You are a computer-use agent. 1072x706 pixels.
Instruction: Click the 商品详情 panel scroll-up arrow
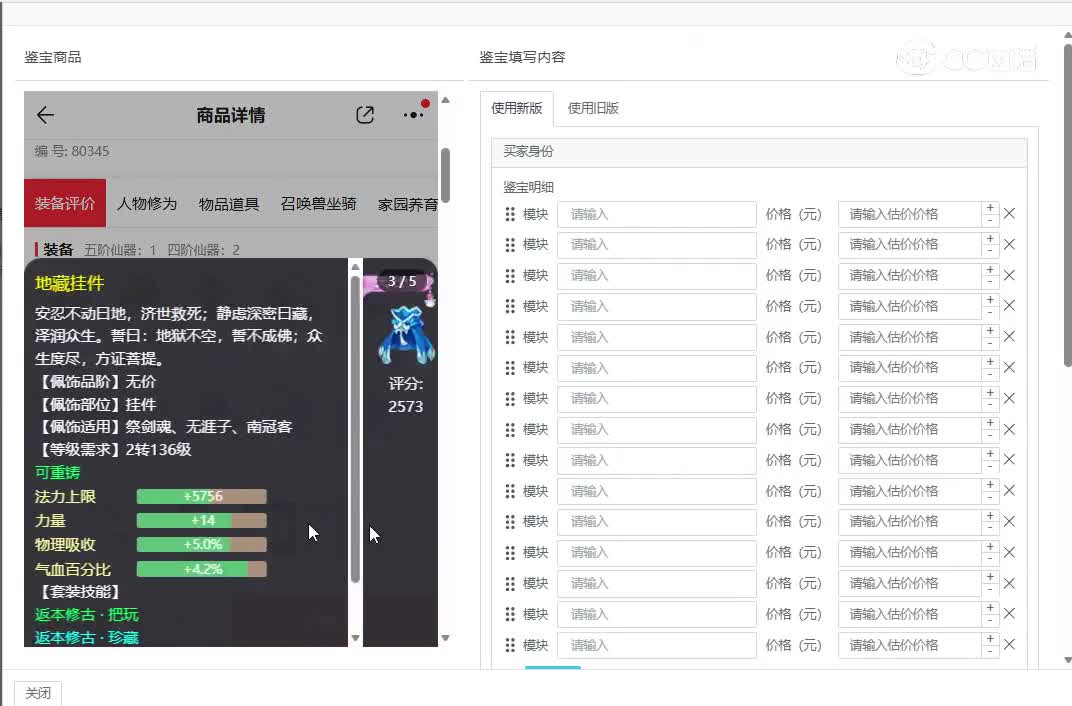(445, 100)
